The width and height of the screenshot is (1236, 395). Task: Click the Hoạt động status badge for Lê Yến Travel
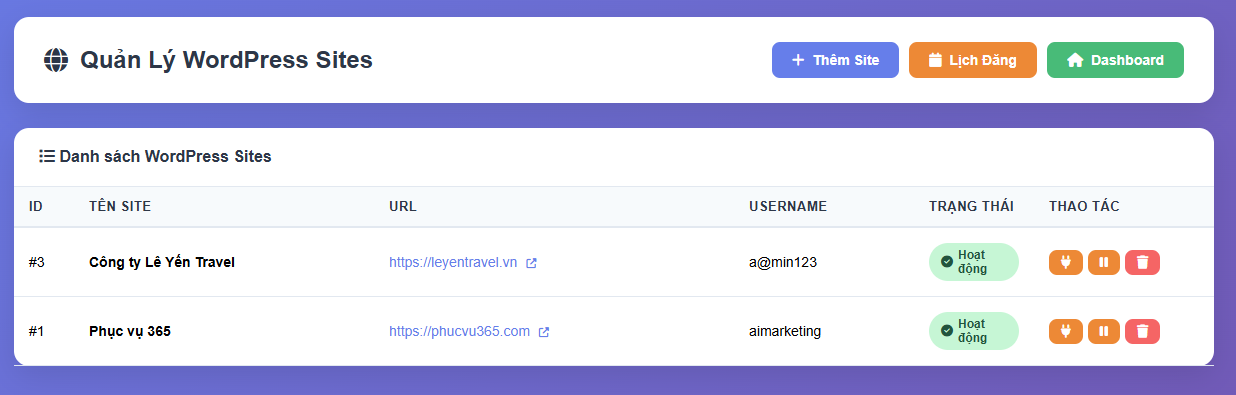click(x=973, y=262)
